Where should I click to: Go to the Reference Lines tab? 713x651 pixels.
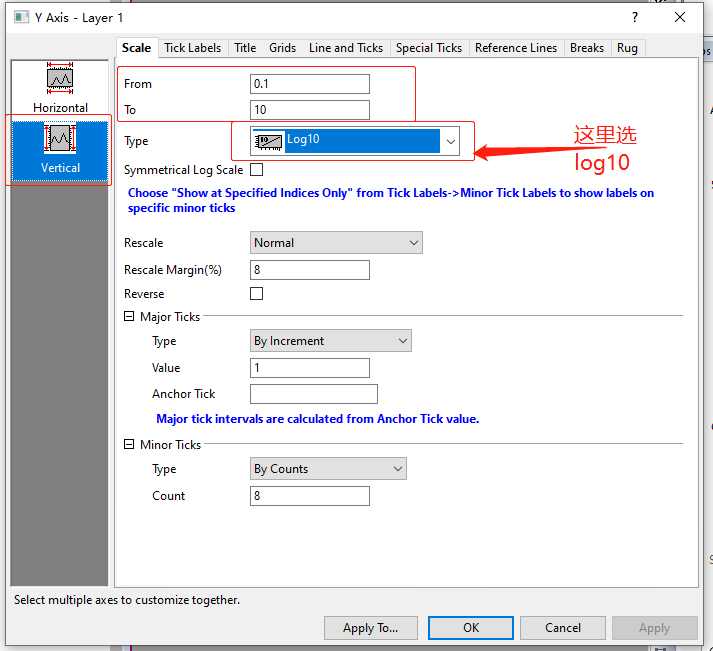tap(516, 48)
